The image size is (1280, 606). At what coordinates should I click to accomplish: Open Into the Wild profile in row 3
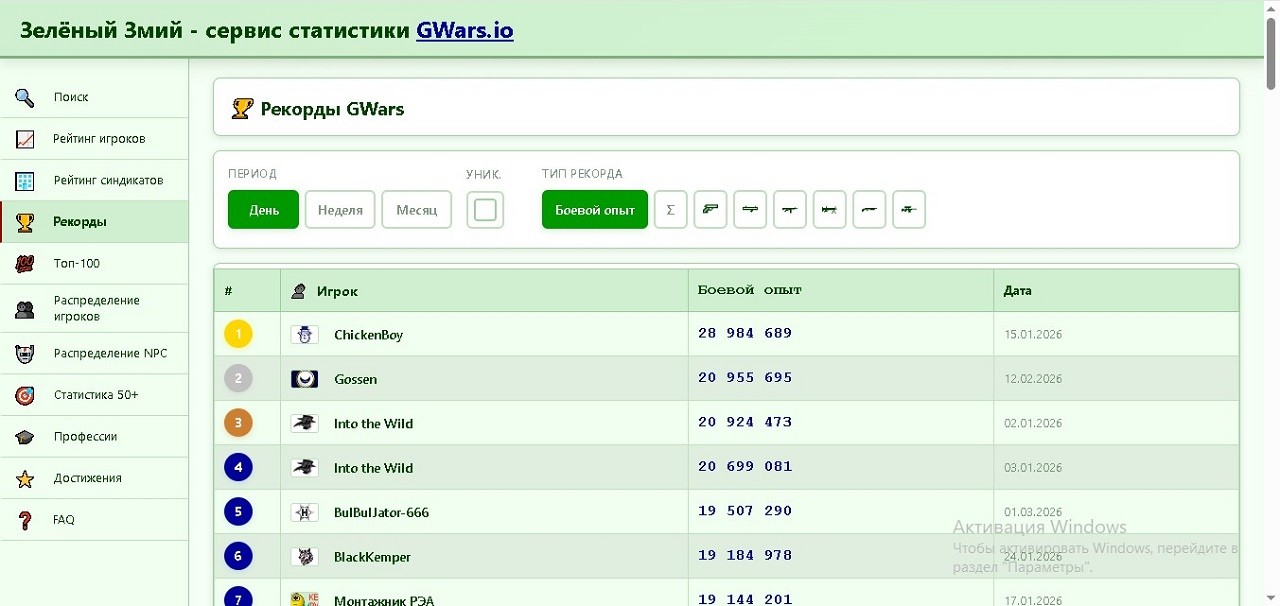click(x=373, y=424)
